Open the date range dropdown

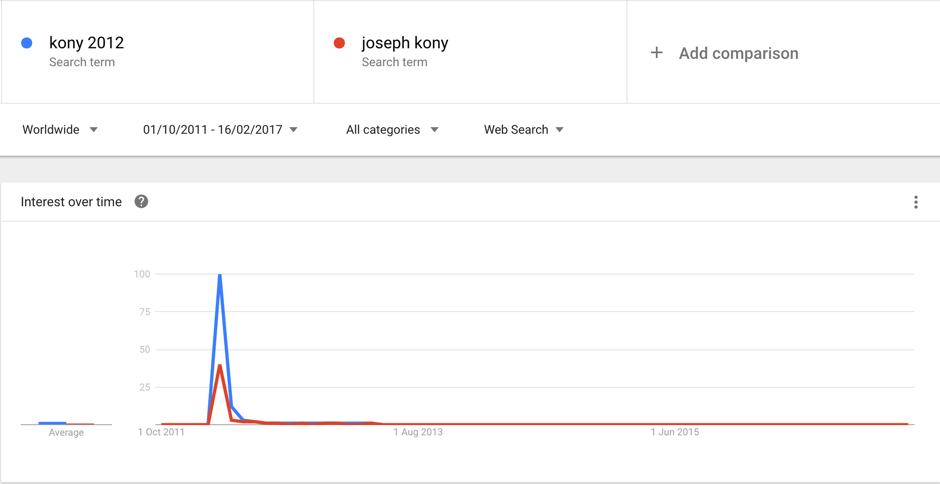point(220,130)
